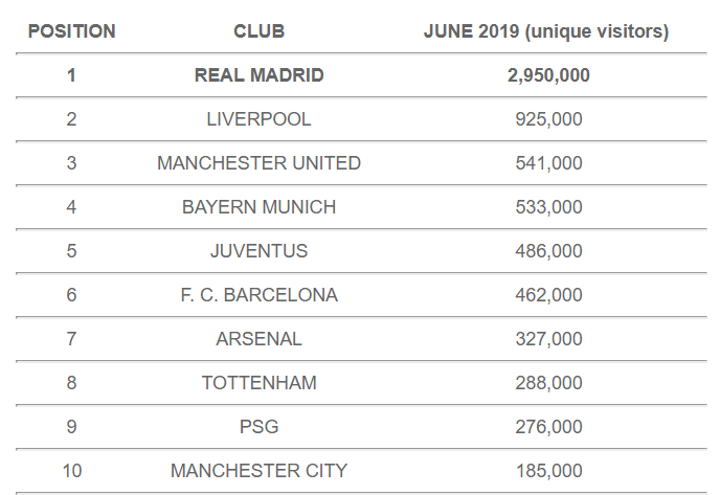
Task: Click the POSITION column header
Action: click(x=71, y=32)
